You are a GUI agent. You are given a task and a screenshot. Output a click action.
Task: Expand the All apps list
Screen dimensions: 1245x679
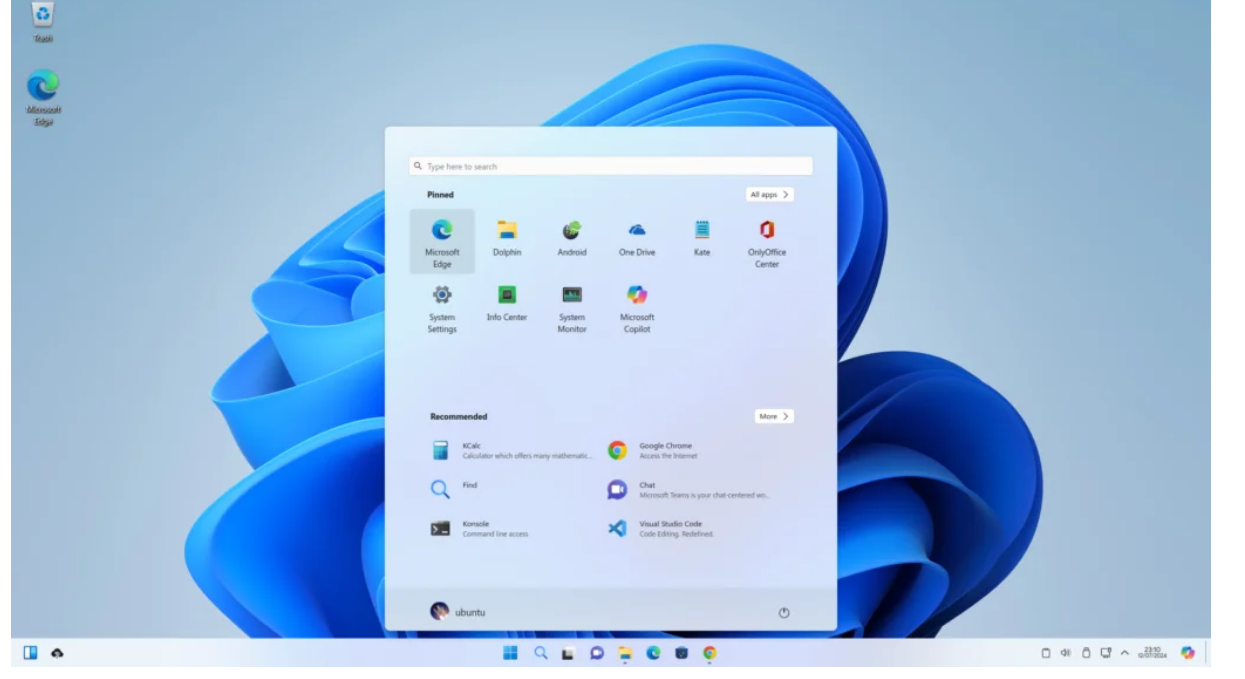[770, 195]
